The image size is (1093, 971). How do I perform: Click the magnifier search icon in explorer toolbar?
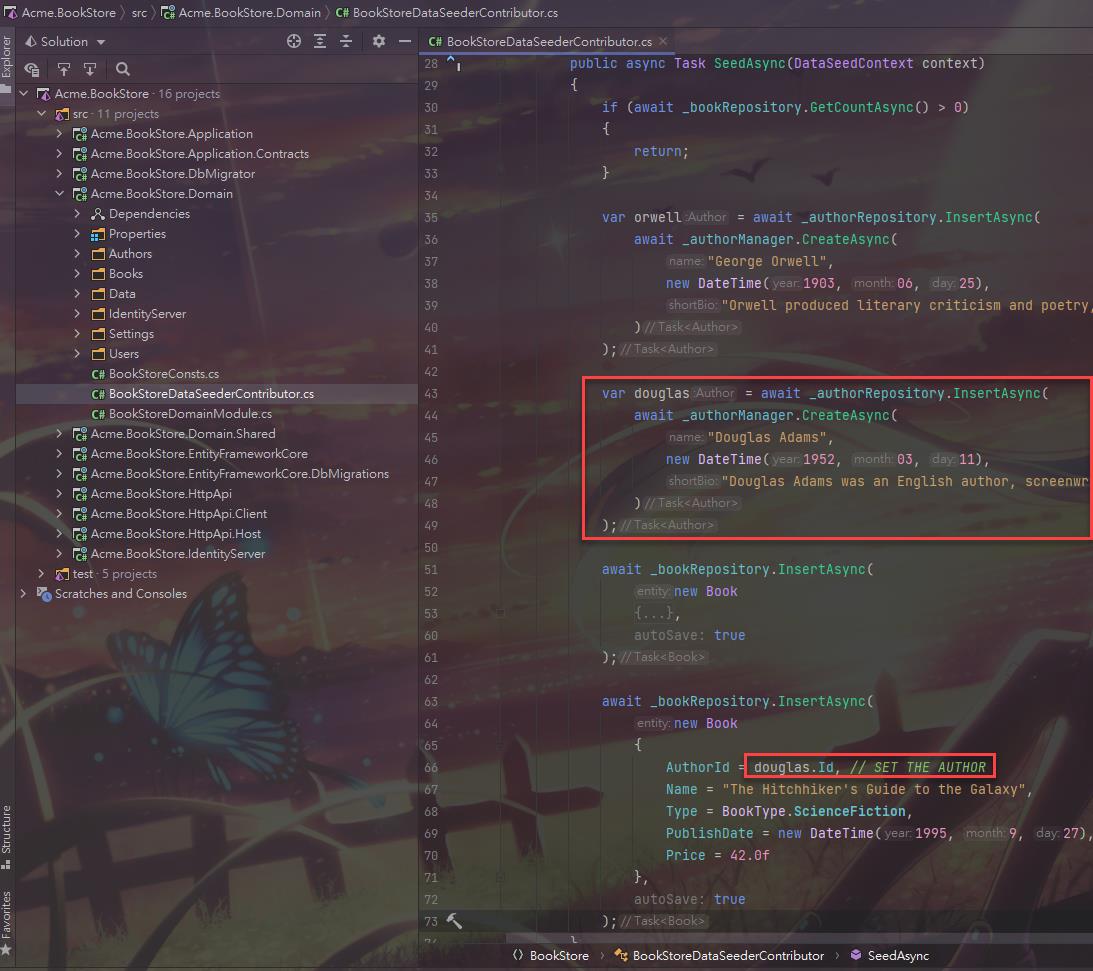pyautogui.click(x=123, y=69)
